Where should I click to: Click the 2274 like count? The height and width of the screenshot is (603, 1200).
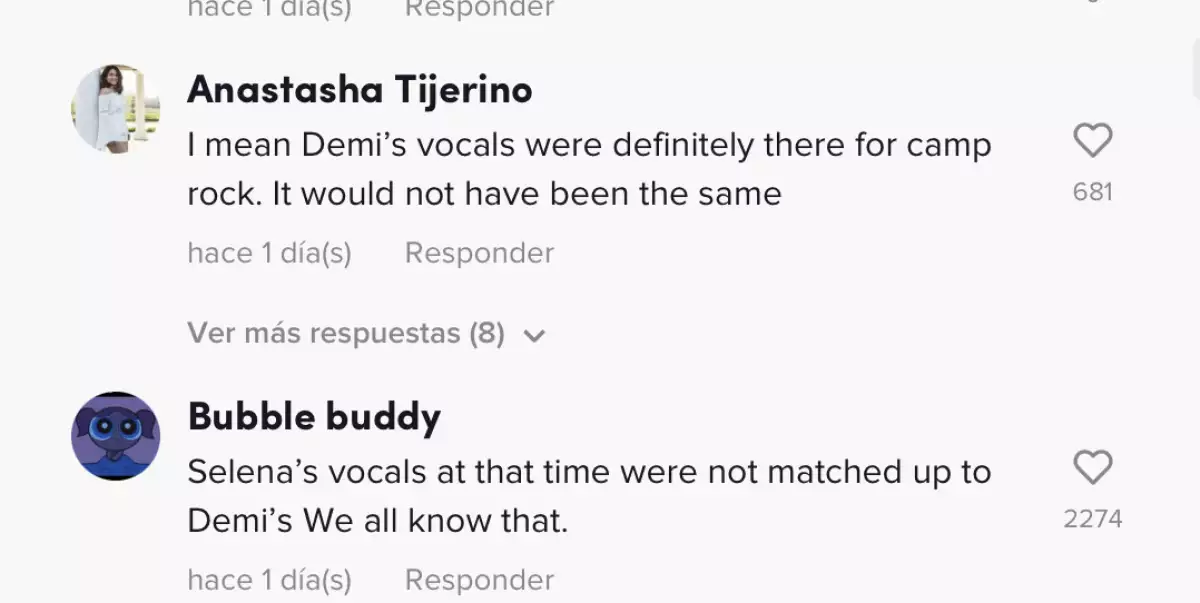1092,519
